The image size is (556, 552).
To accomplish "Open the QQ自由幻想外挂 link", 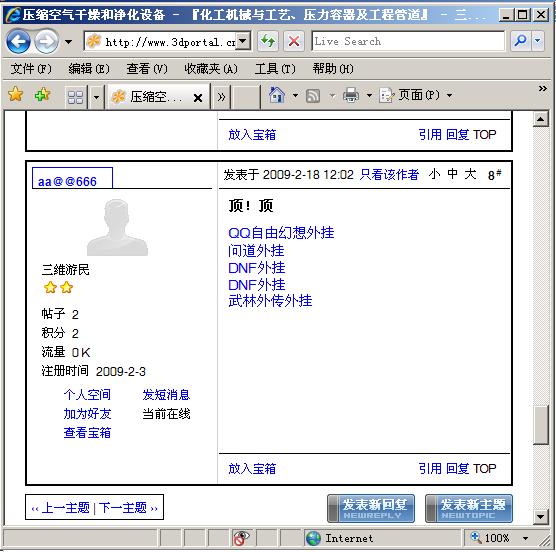I will coord(281,233).
